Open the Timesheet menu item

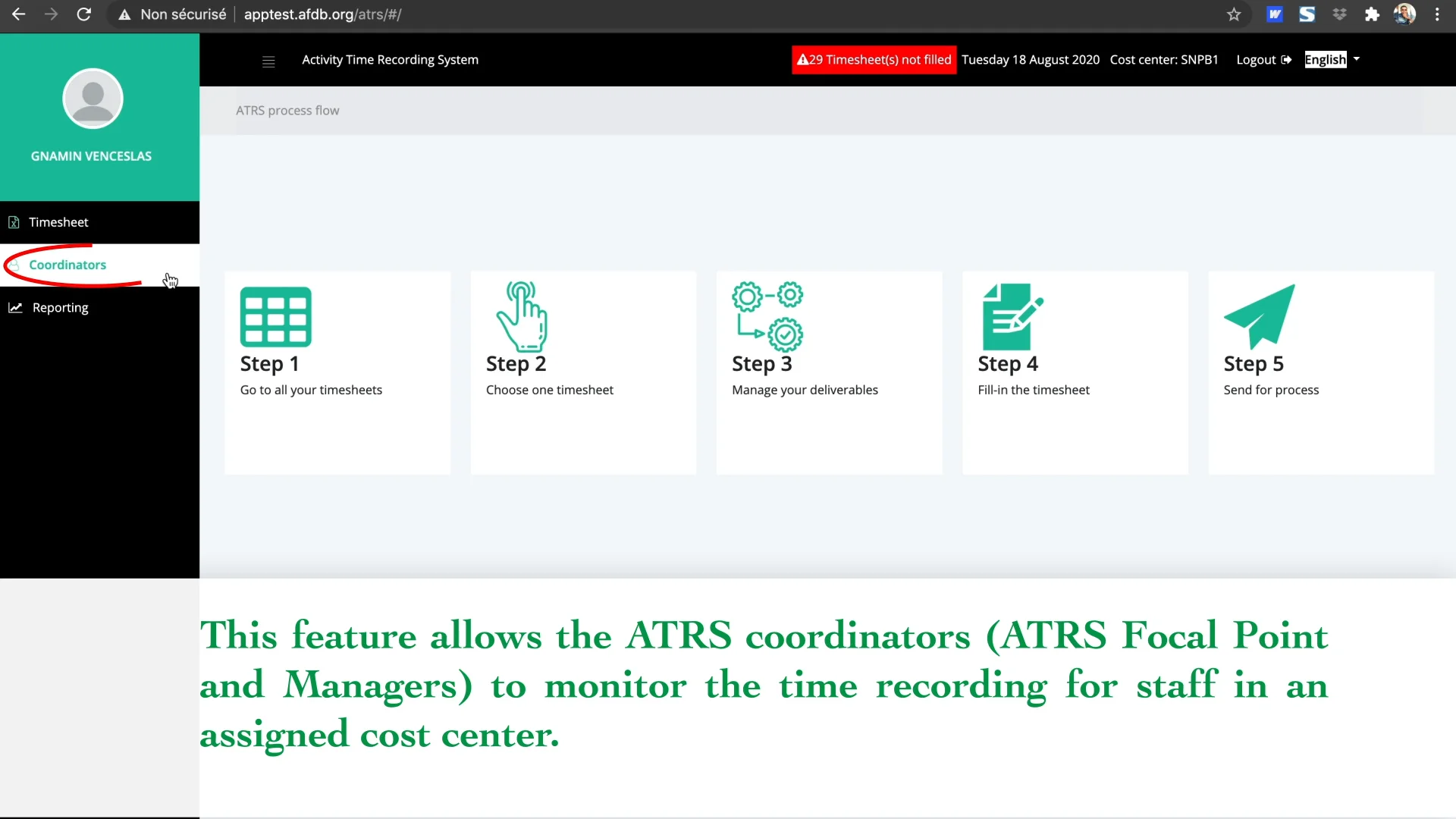pyautogui.click(x=99, y=222)
